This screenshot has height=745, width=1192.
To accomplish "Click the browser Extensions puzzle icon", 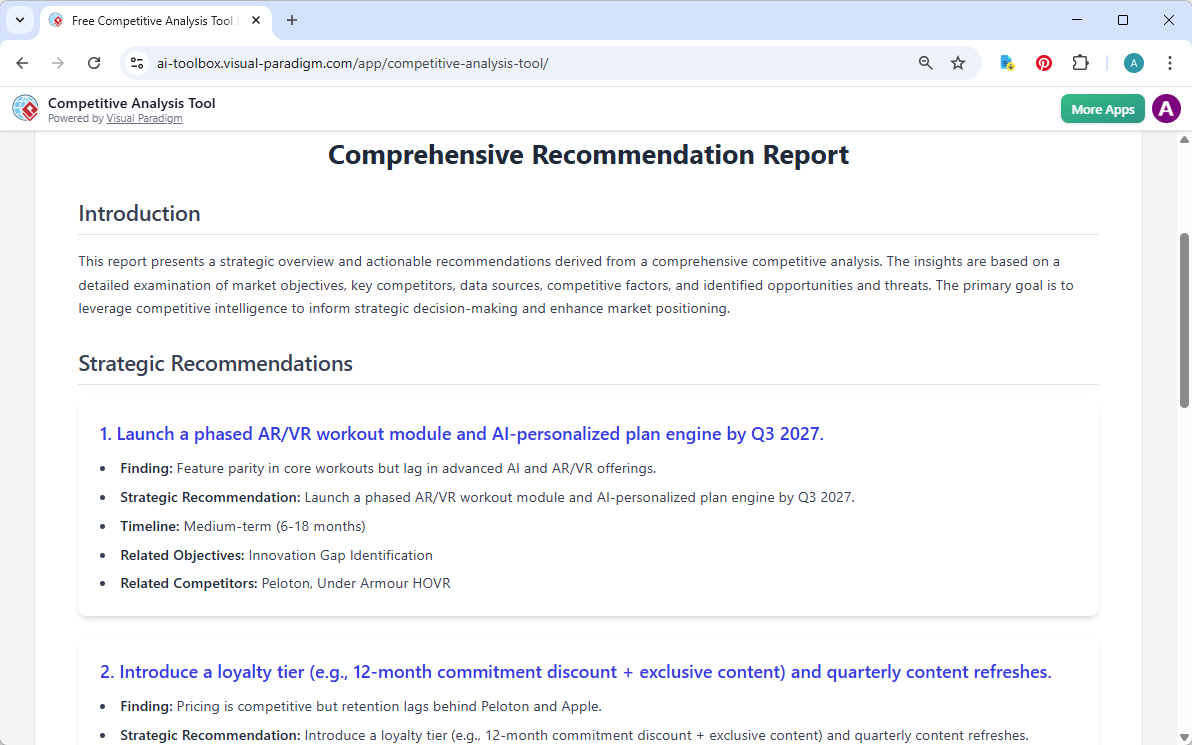I will tap(1080, 62).
